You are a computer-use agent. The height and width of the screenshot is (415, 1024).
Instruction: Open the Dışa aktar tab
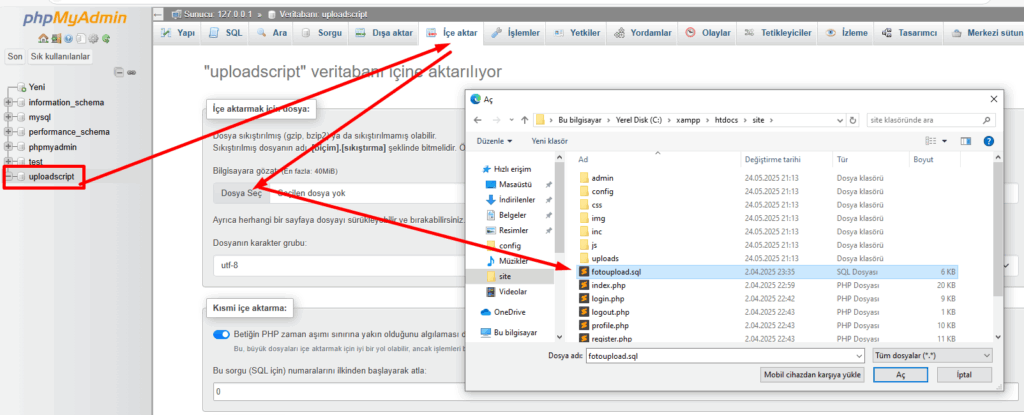384,33
